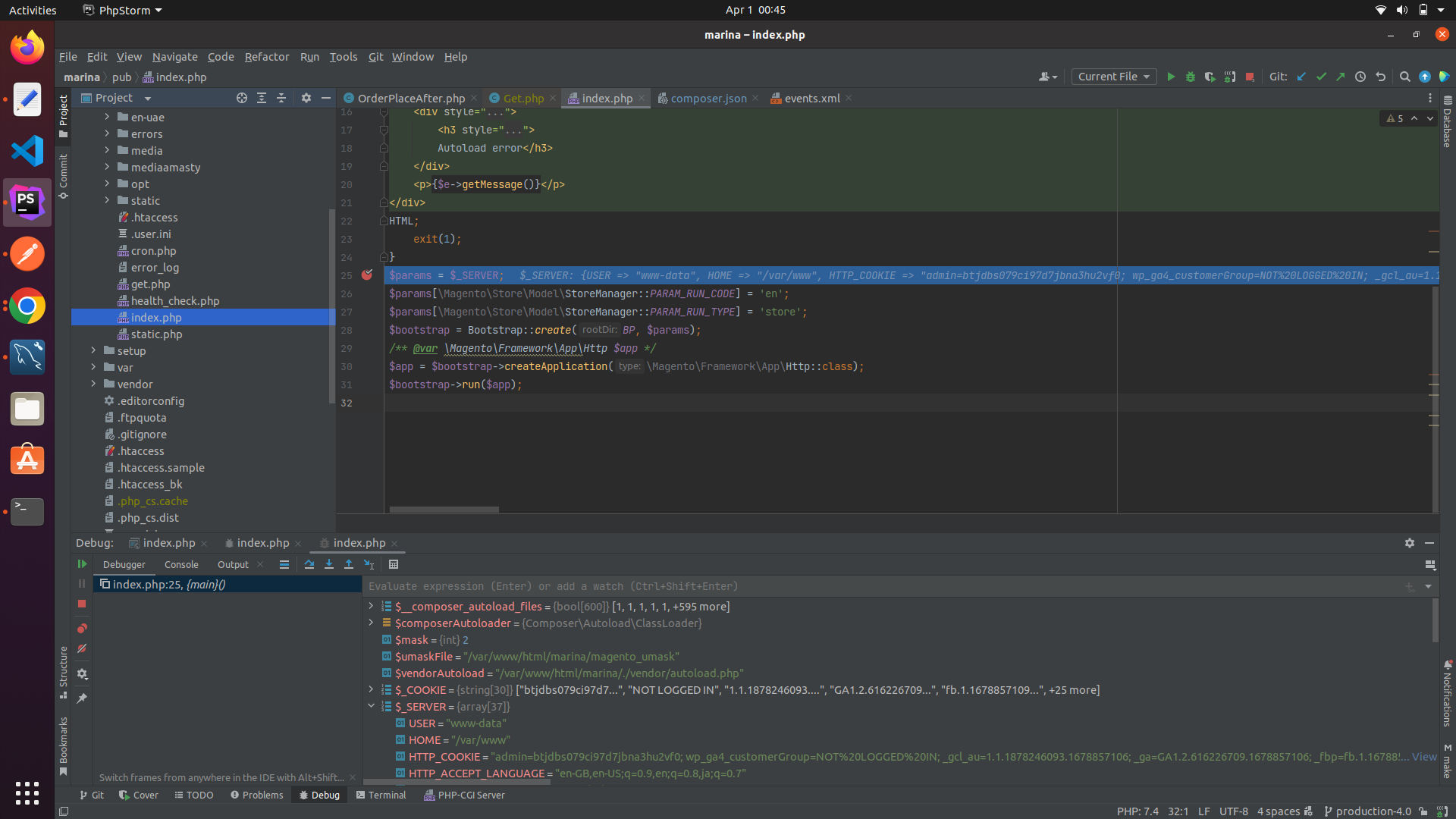Expand the en-uae folder
Image resolution: width=1456 pixels, height=819 pixels.
pos(107,117)
